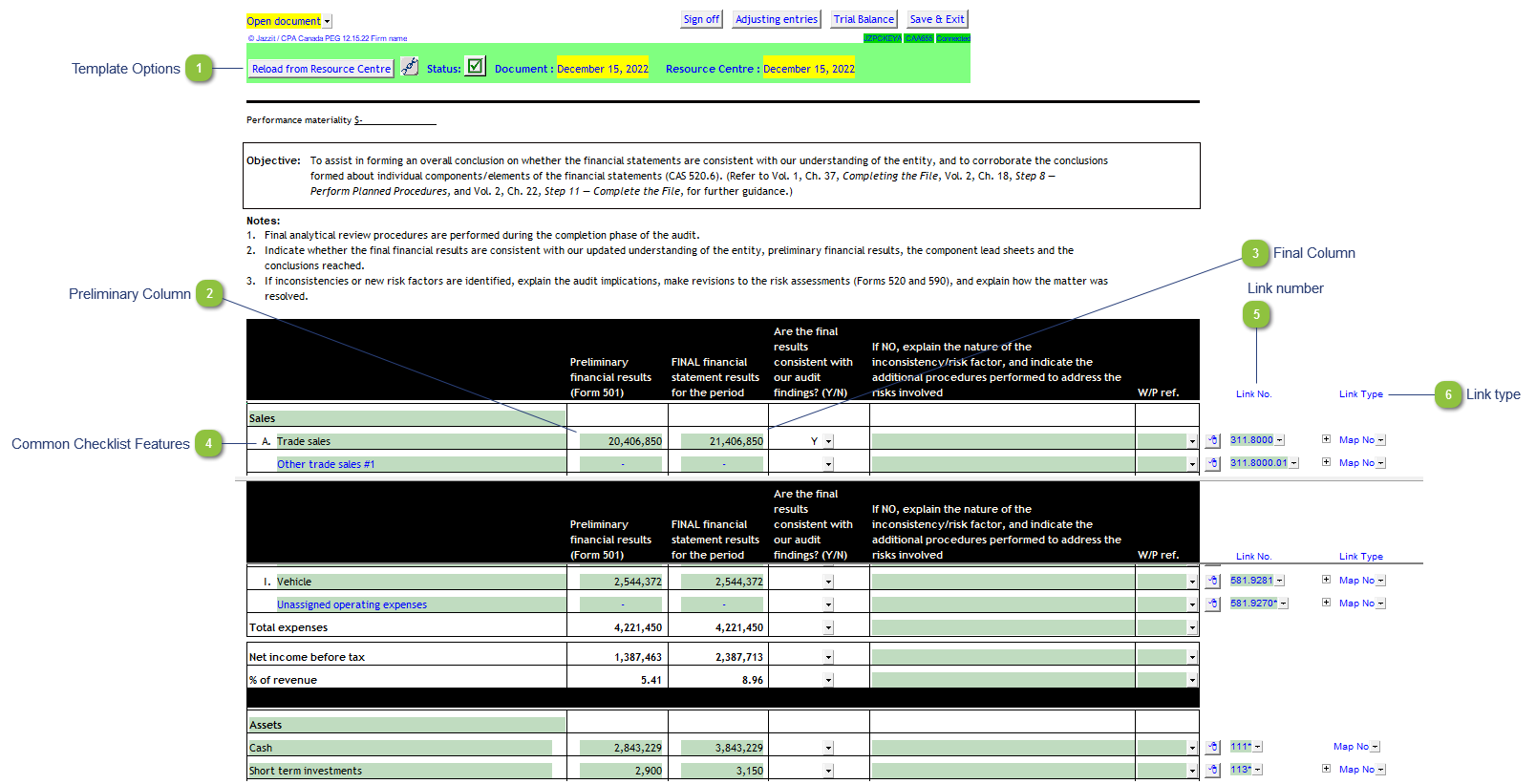Click explanation field in Net income before tax row
The image size is (1536, 784).
tap(1003, 657)
